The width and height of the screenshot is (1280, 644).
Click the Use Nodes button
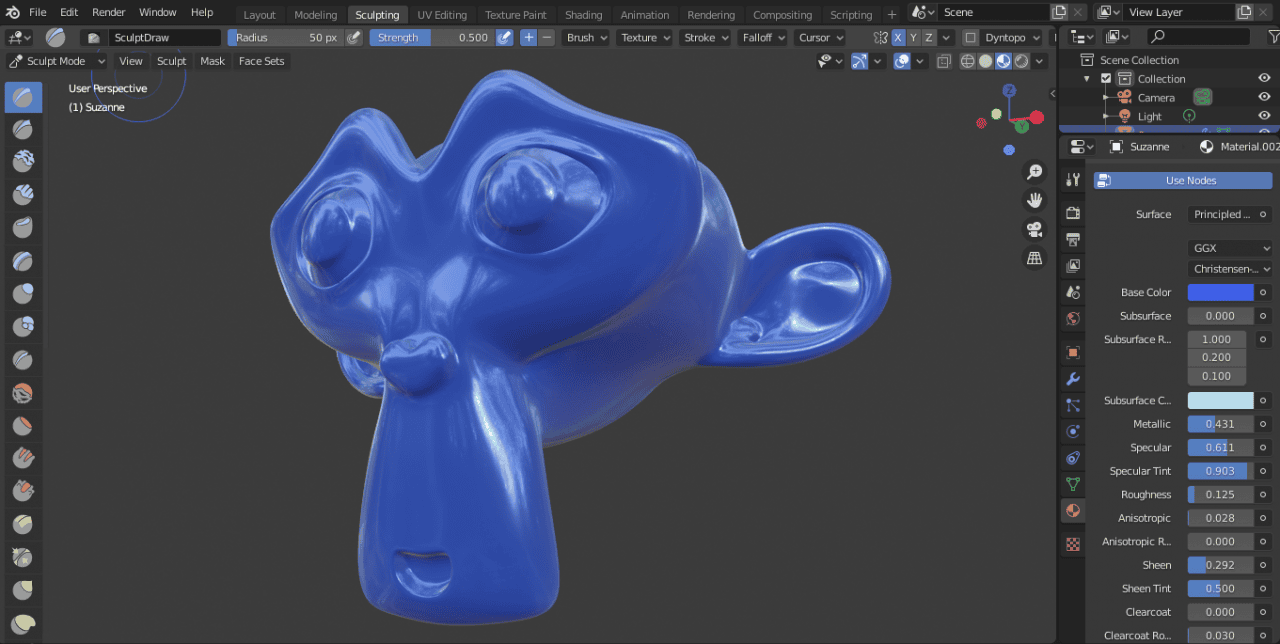click(x=1183, y=180)
